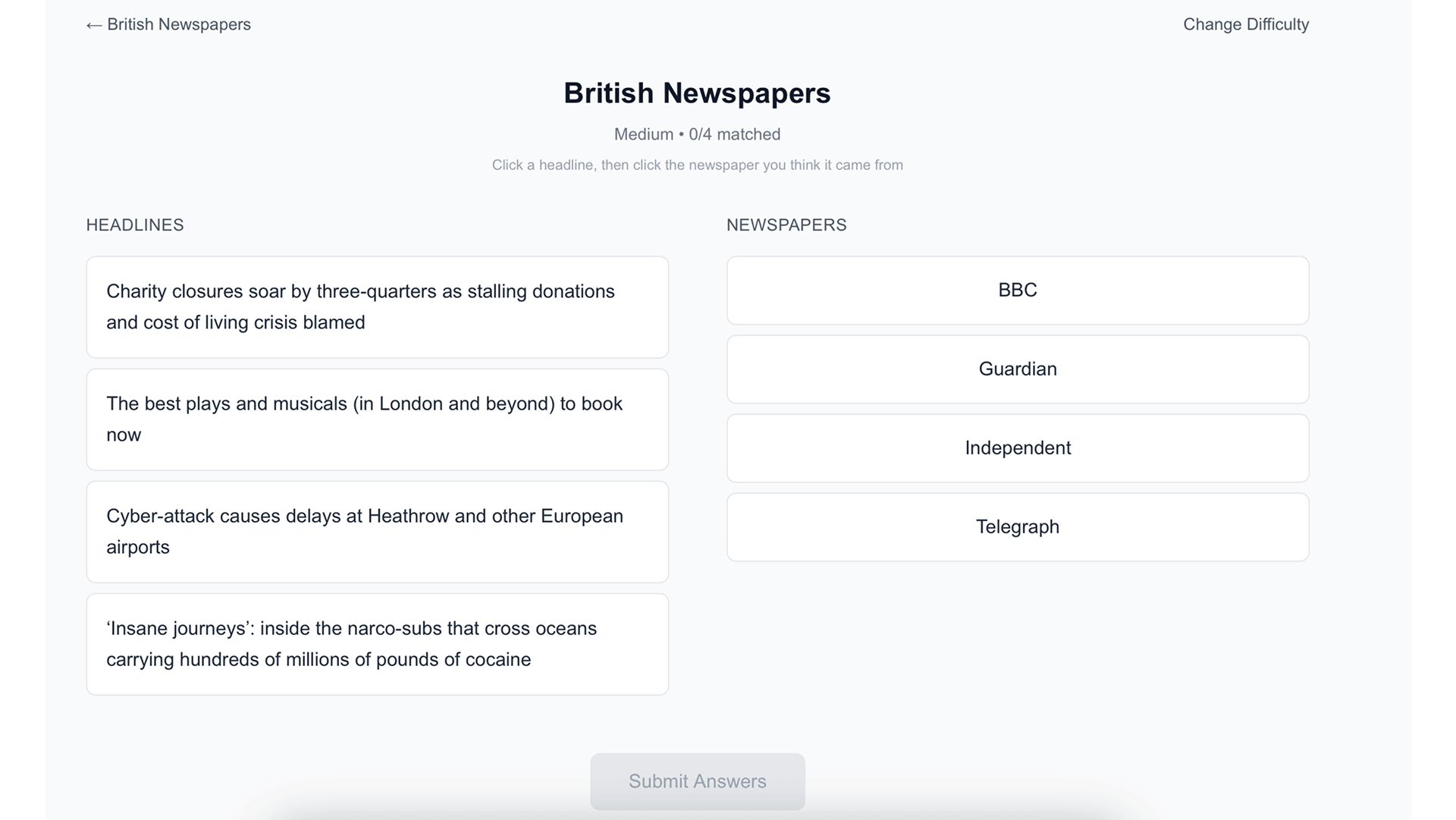
Task: Choose the narco-subs cocaine headline
Action: pos(377,643)
